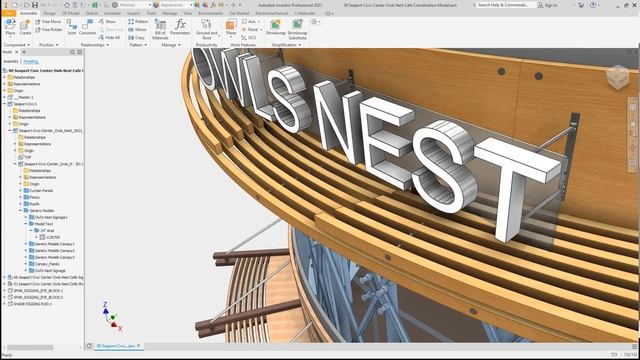Switch to the Collaborate ribbon tab
The height and width of the screenshot is (360, 640).
click(305, 13)
